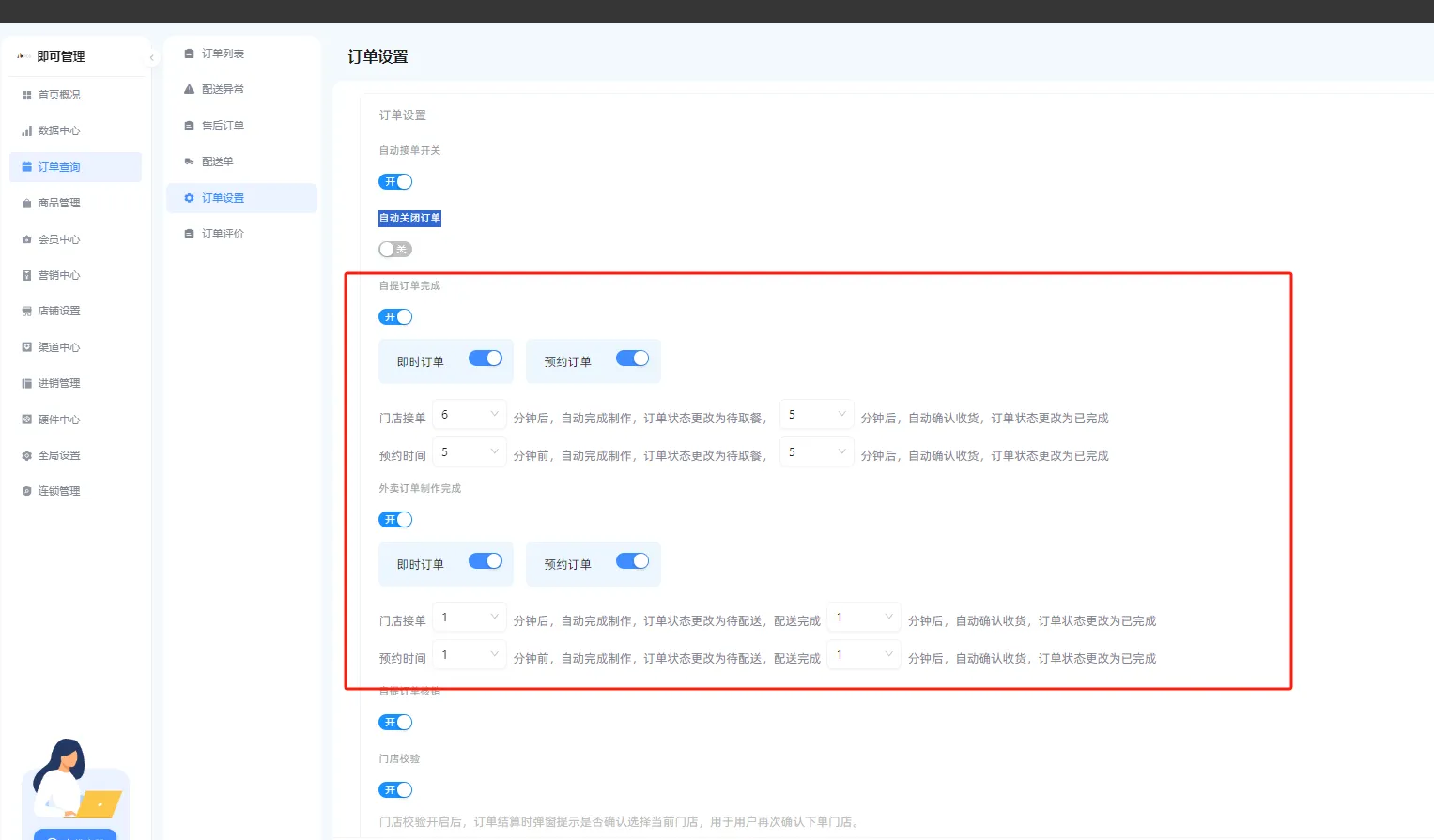Toggle the 自提订单核销 switch
The width and height of the screenshot is (1434, 840).
[x=395, y=723]
